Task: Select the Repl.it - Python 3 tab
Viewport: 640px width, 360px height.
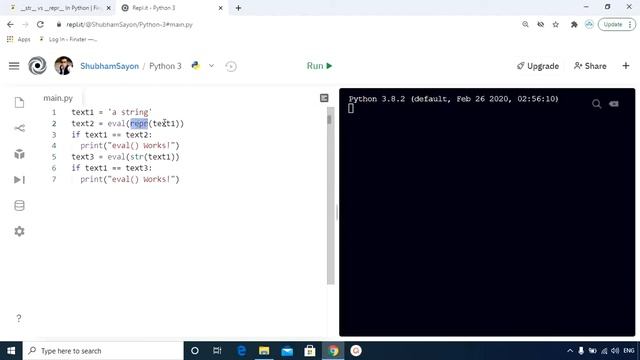Action: tap(153, 8)
